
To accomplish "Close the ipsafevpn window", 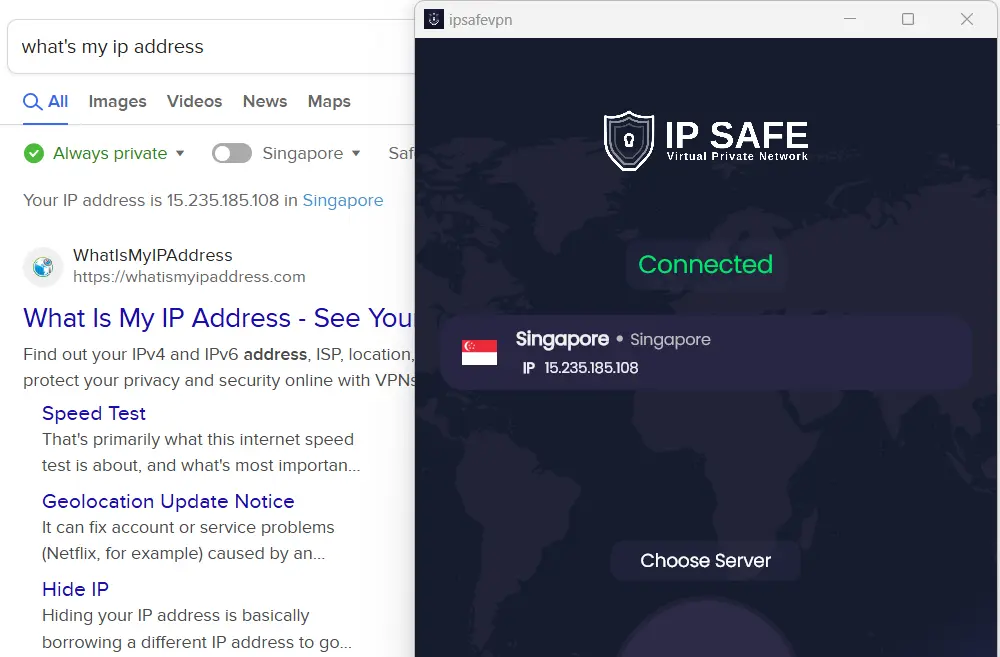I will click(x=967, y=19).
